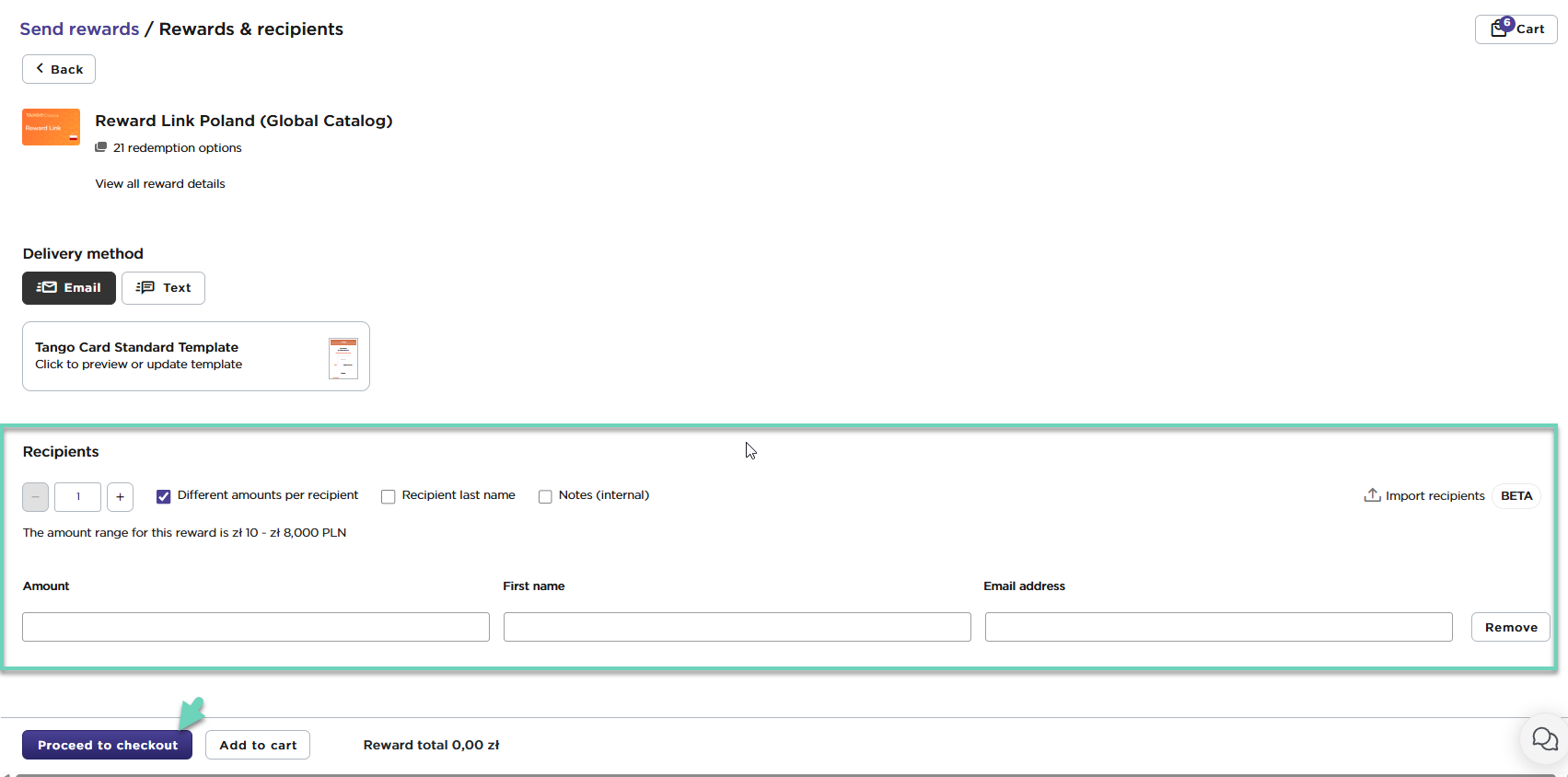This screenshot has width=1568, height=777.
Task: Open View all reward details link
Action: click(160, 184)
